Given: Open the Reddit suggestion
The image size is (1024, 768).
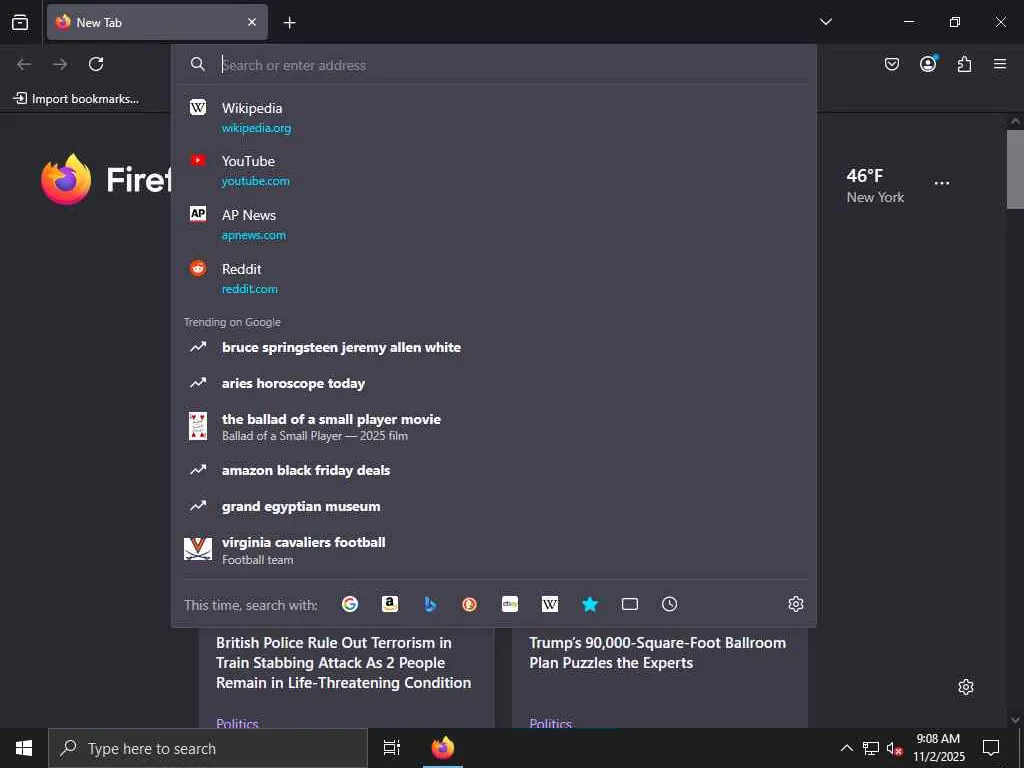Looking at the screenshot, I should pyautogui.click(x=494, y=278).
